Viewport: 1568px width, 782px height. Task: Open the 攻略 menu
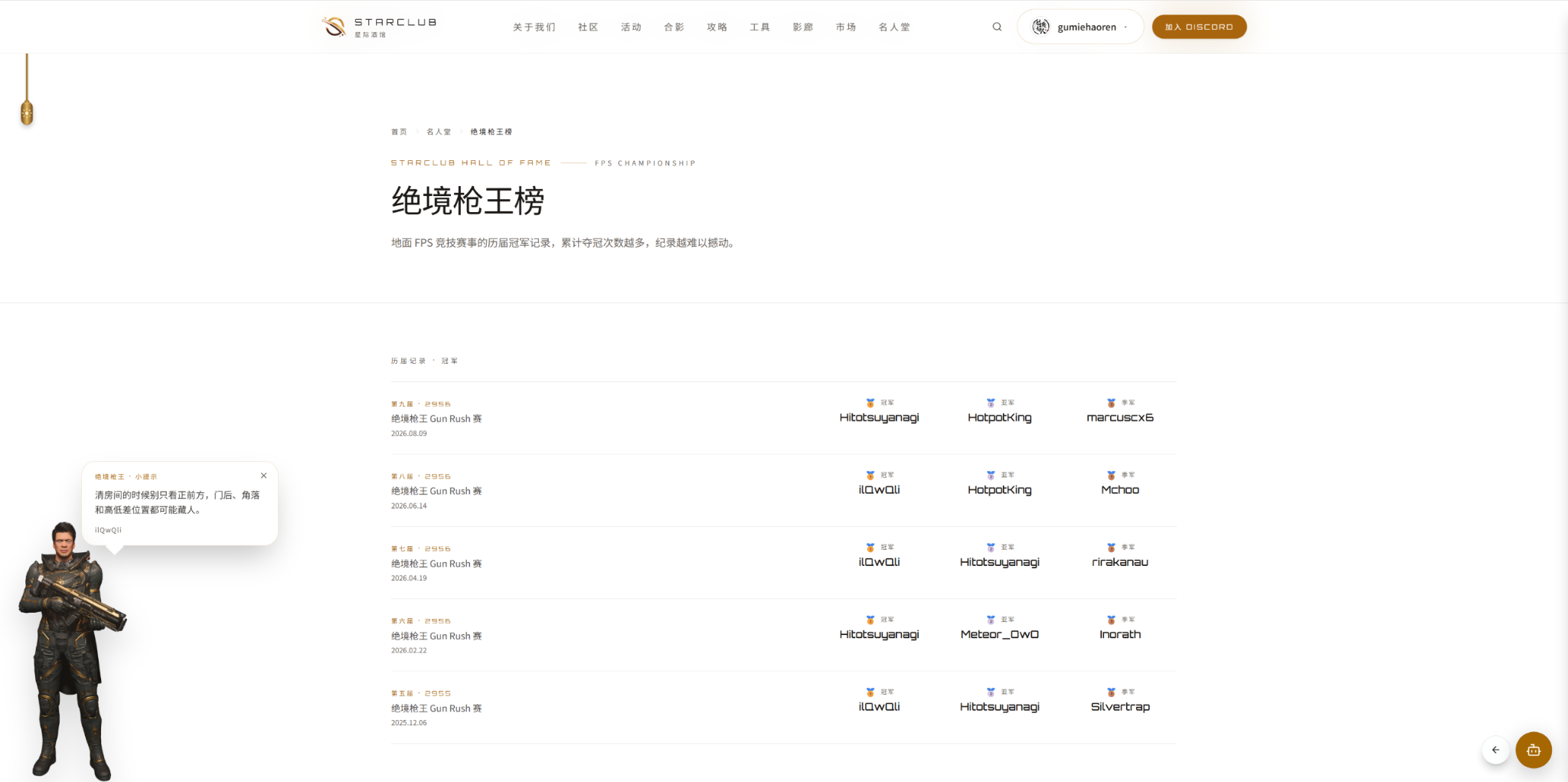(717, 27)
